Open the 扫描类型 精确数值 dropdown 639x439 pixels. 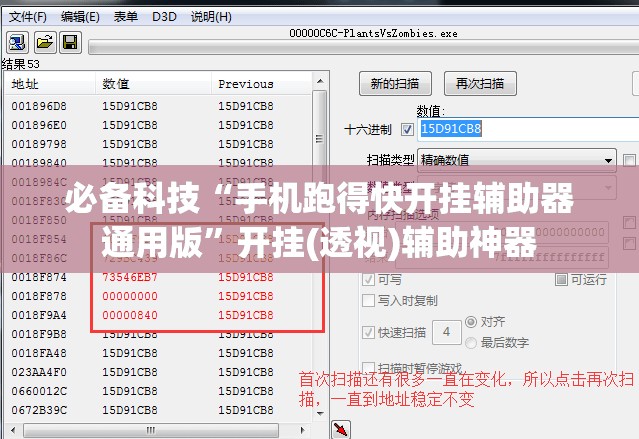pyautogui.click(x=517, y=160)
